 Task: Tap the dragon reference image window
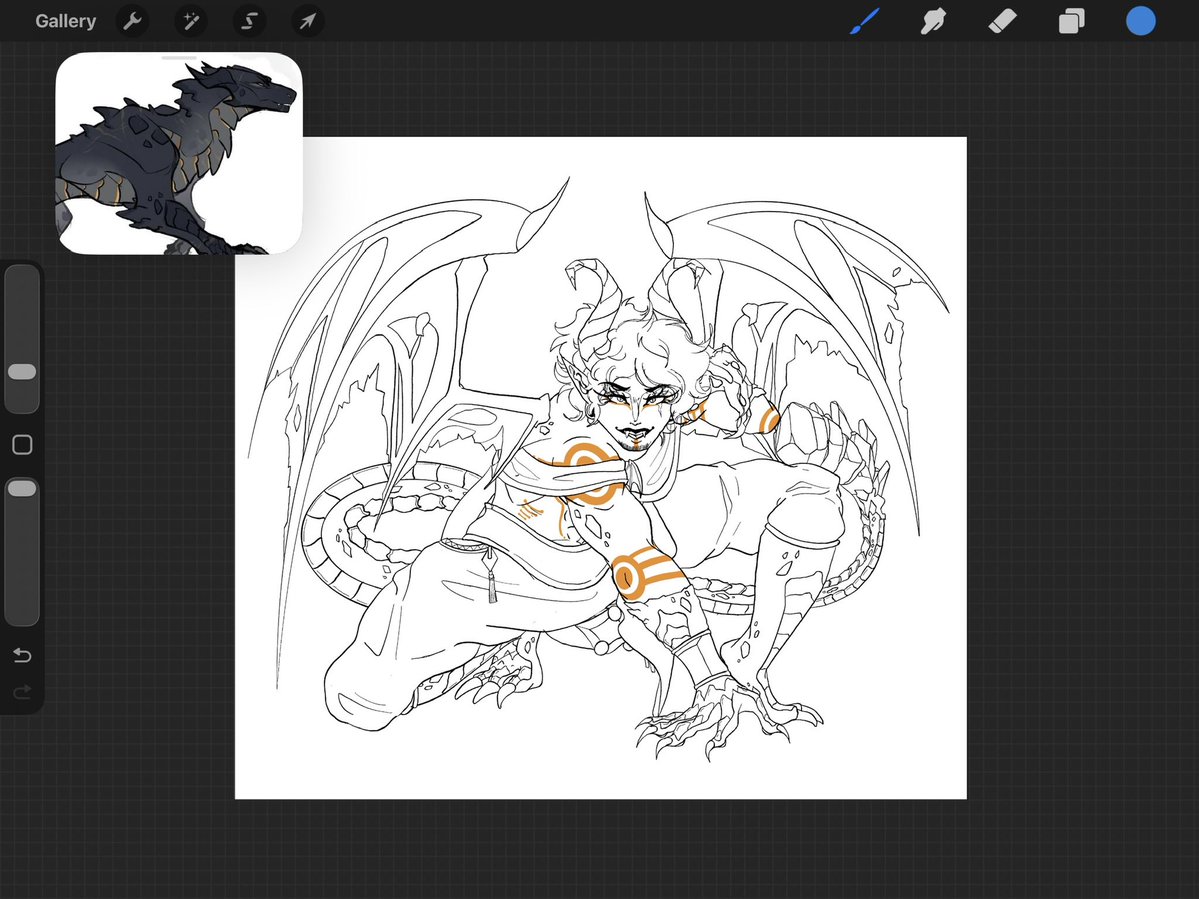[179, 154]
